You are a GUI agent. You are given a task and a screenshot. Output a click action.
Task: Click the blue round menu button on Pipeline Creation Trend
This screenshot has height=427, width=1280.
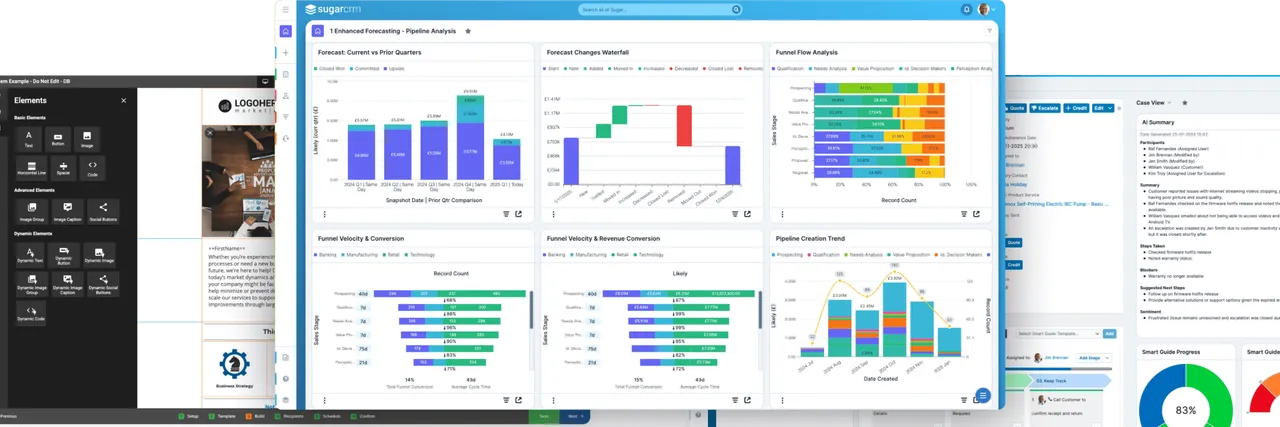(x=982, y=396)
